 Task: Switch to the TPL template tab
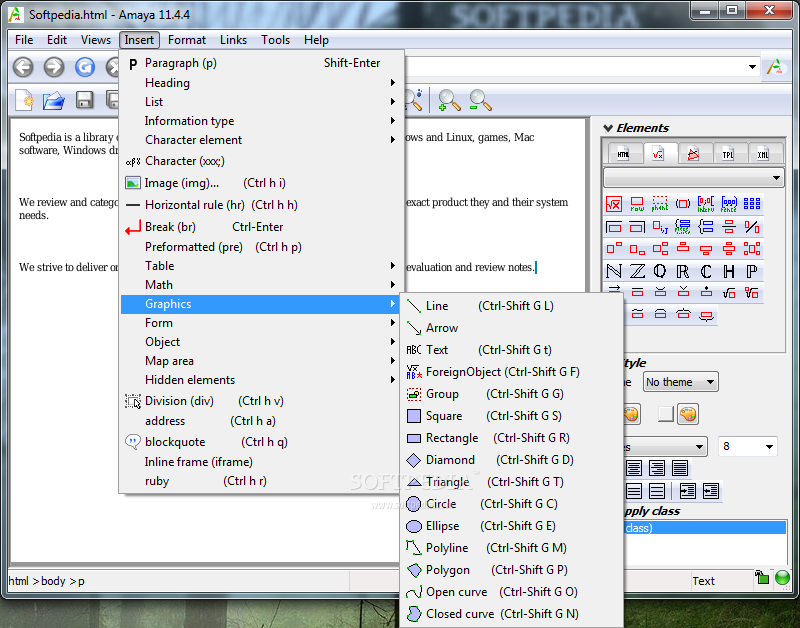728,154
